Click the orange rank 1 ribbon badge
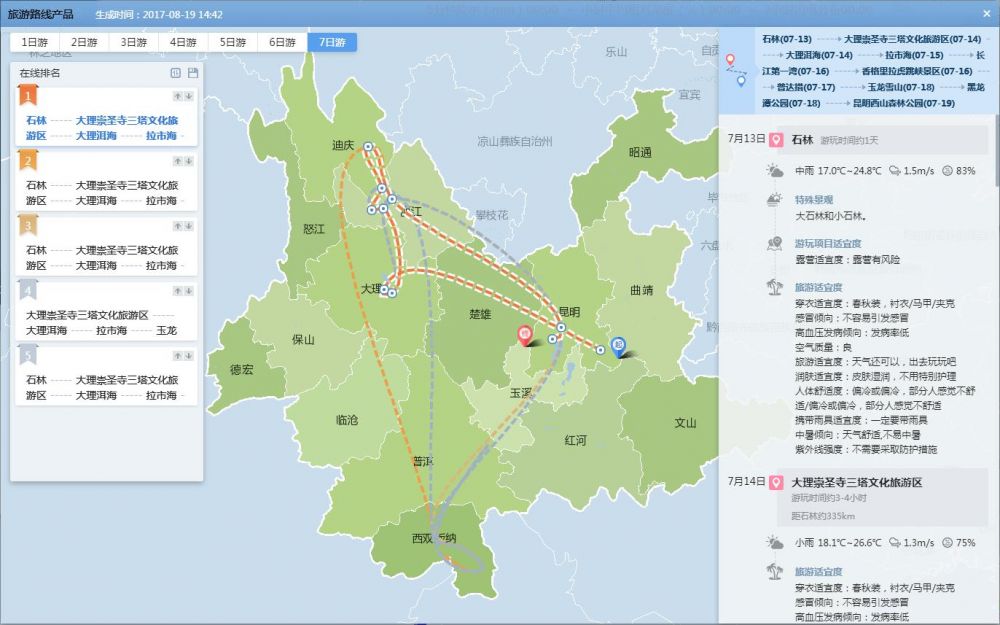 click(x=29, y=96)
